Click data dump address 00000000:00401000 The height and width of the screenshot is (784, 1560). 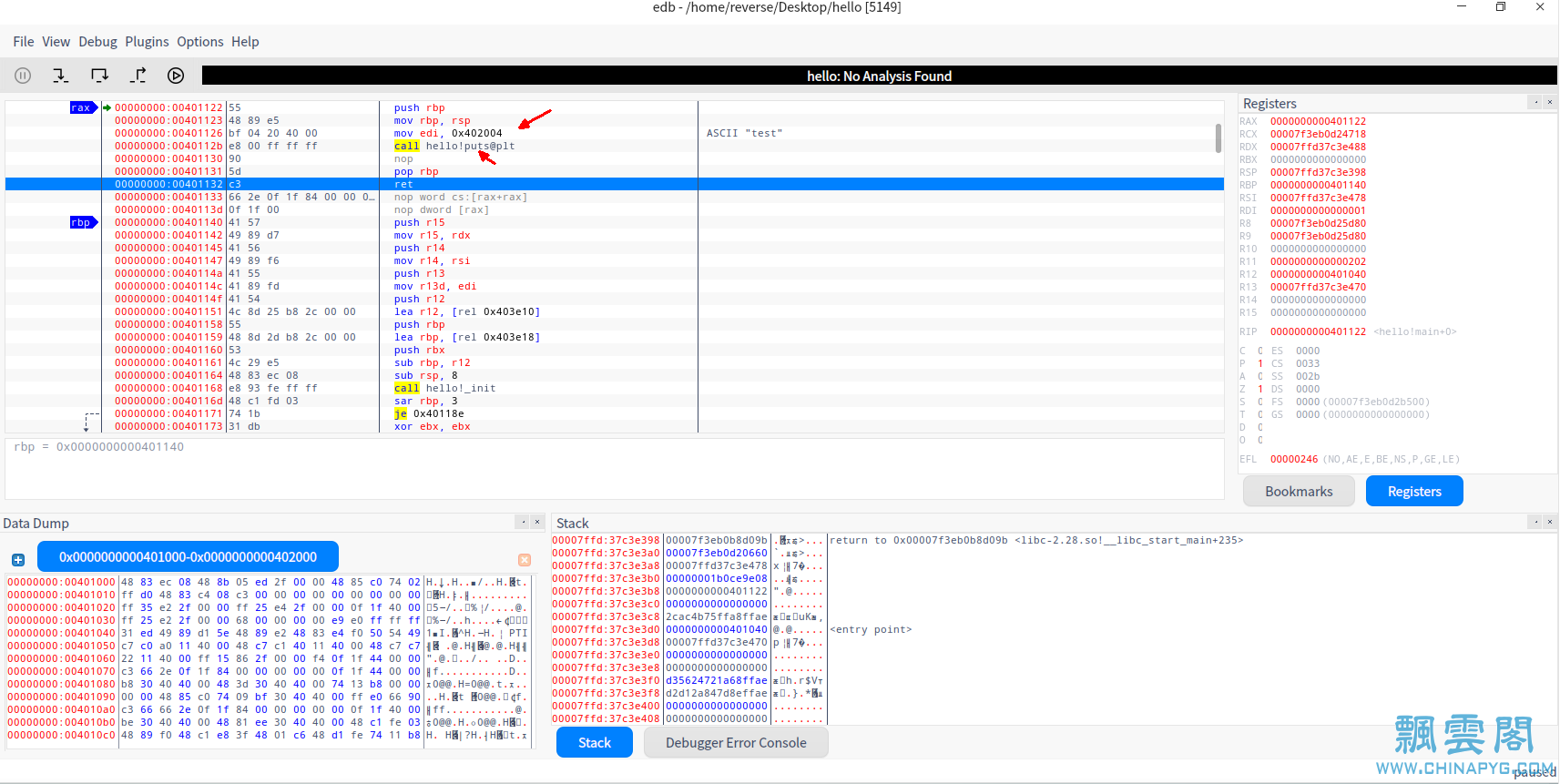click(62, 582)
